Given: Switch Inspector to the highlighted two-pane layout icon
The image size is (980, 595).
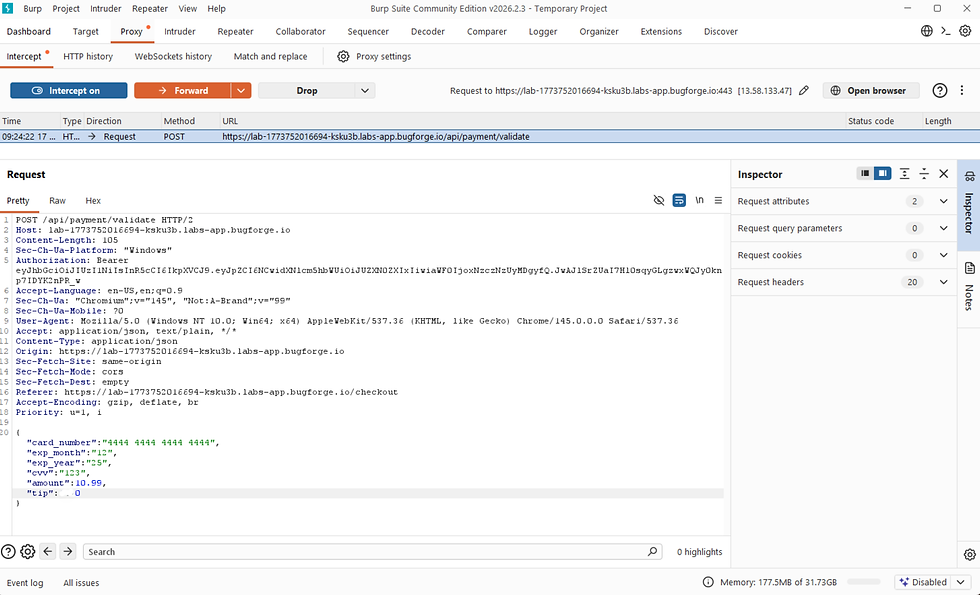Looking at the screenshot, I should (882, 174).
